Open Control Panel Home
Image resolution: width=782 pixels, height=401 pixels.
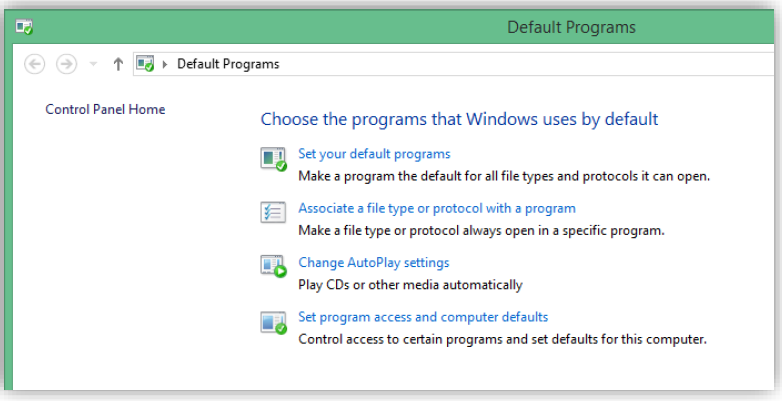(x=105, y=109)
